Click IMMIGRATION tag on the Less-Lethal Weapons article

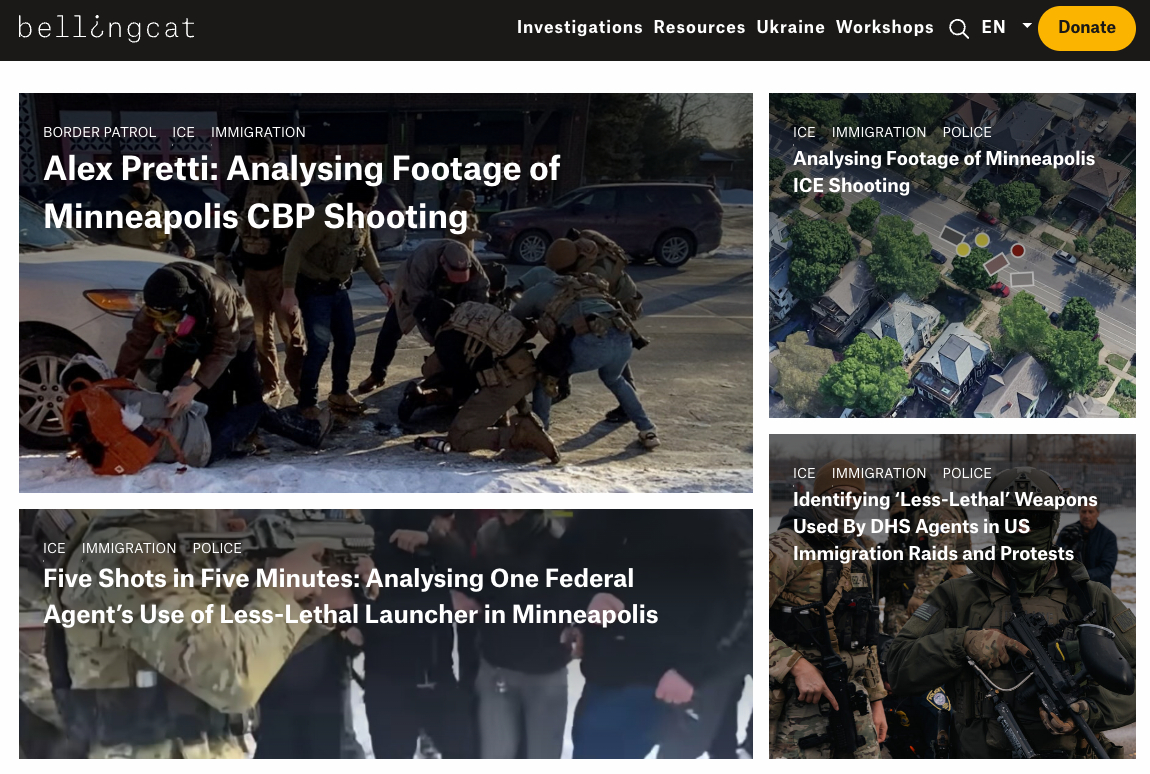[879, 473]
